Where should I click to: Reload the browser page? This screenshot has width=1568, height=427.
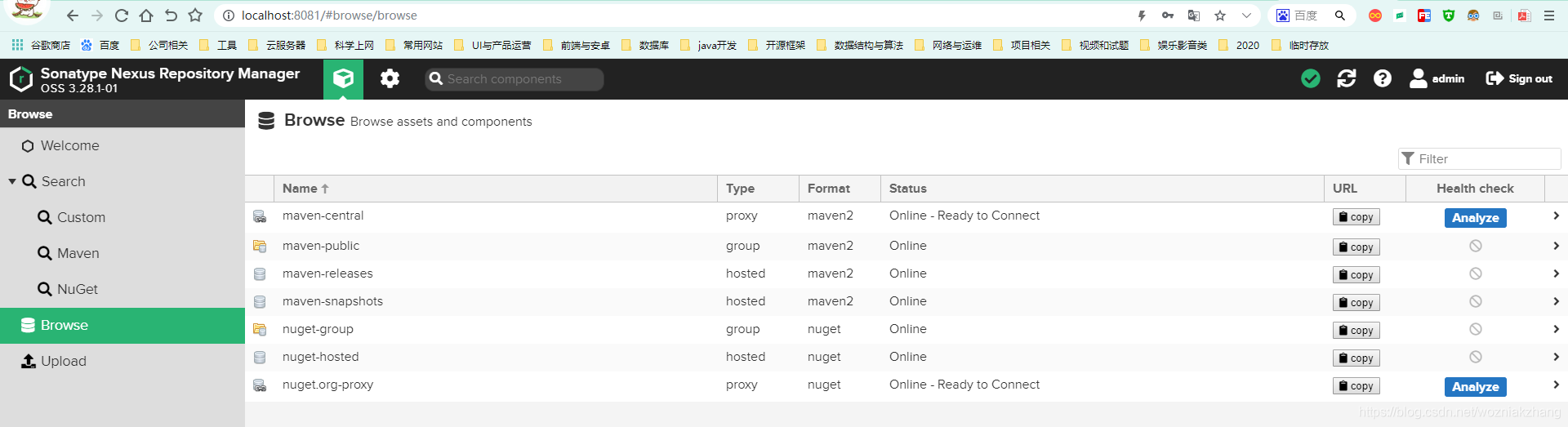(x=122, y=16)
